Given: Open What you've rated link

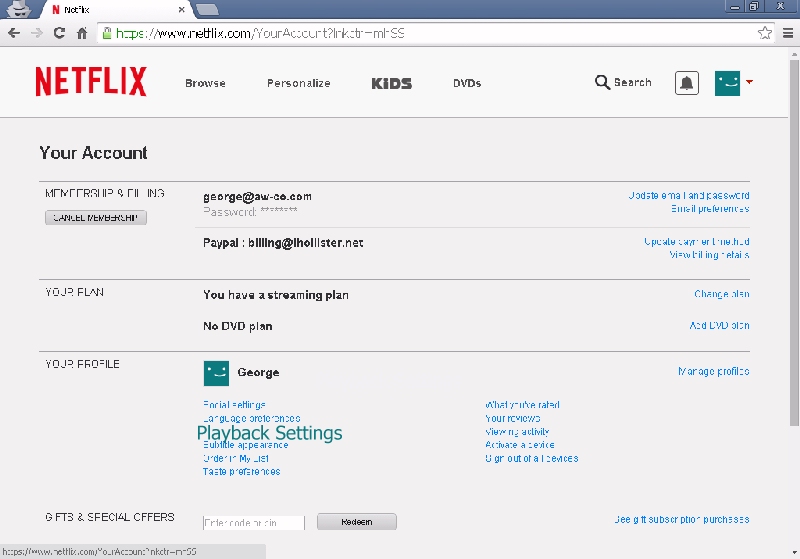Looking at the screenshot, I should click(x=522, y=405).
